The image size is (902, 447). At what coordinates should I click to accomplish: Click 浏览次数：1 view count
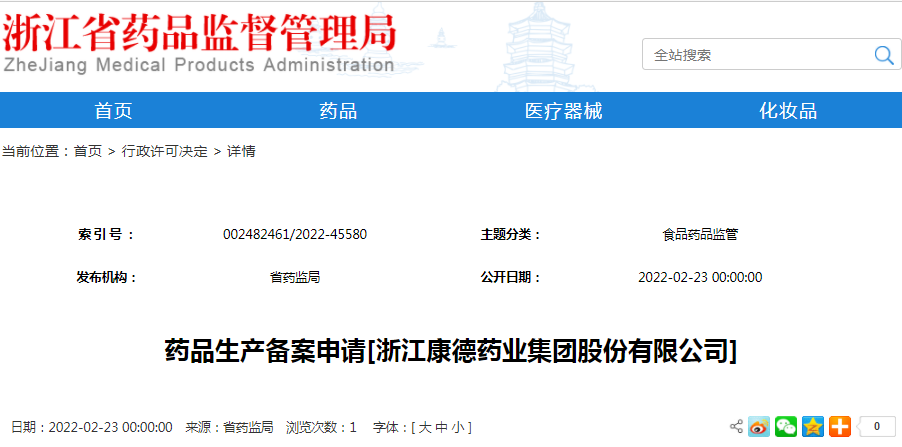click(x=322, y=427)
